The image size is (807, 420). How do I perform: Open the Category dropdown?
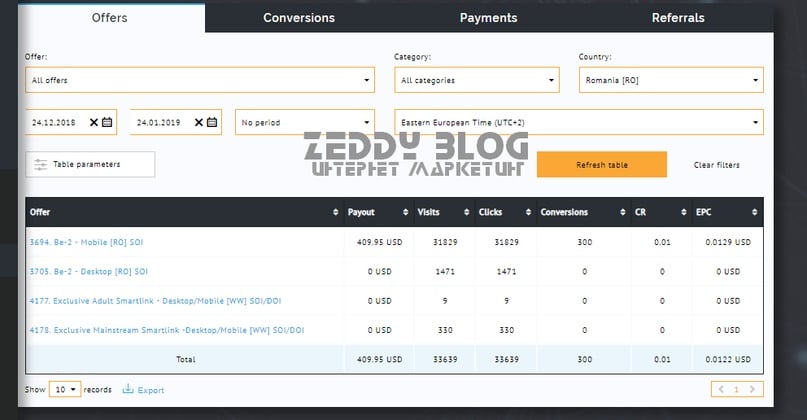(x=476, y=80)
